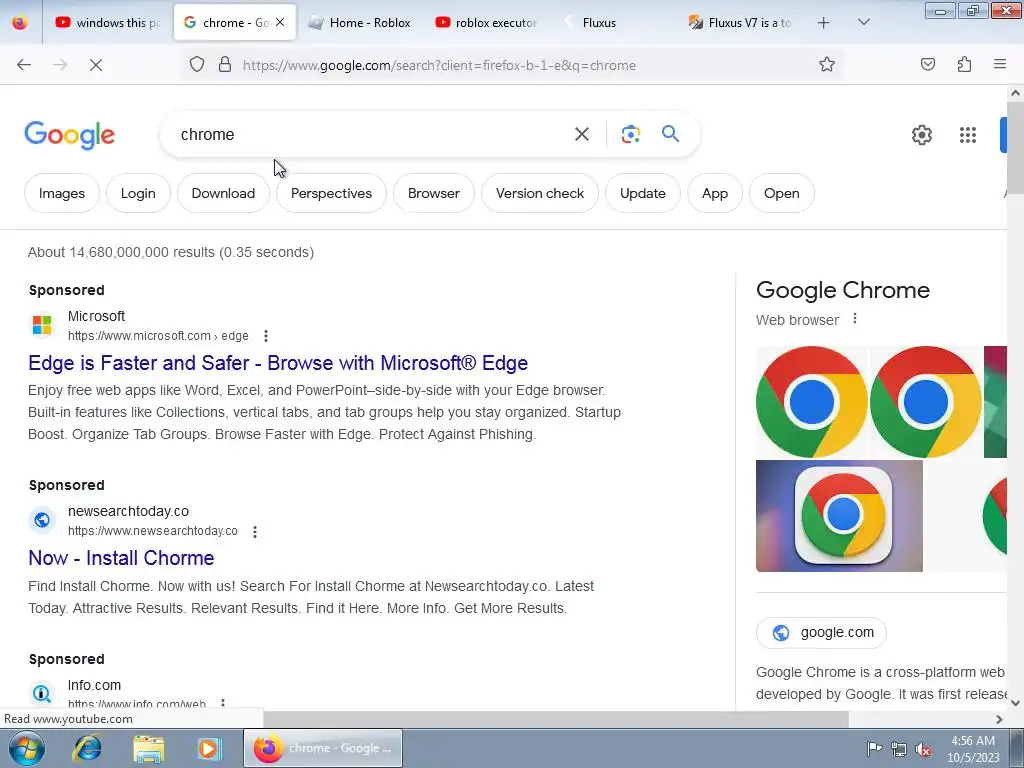View site security padlock info
Image resolution: width=1024 pixels, height=768 pixels.
[x=225, y=65]
